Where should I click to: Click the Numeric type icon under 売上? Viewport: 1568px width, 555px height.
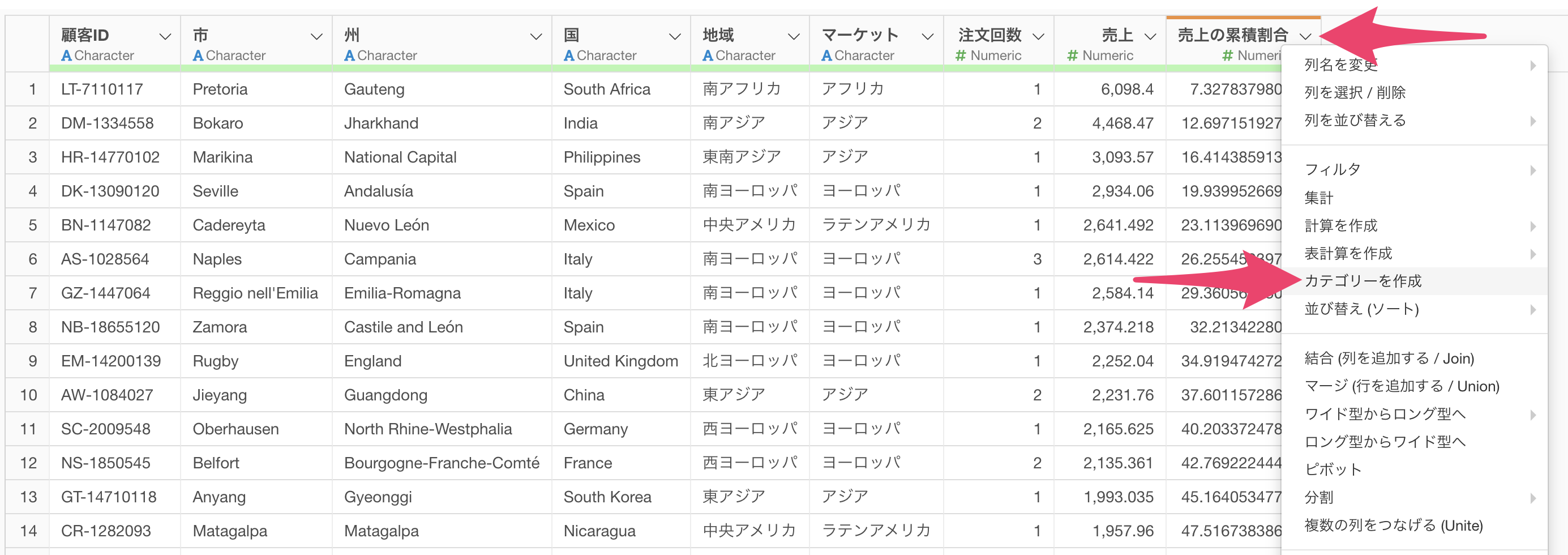click(1073, 56)
